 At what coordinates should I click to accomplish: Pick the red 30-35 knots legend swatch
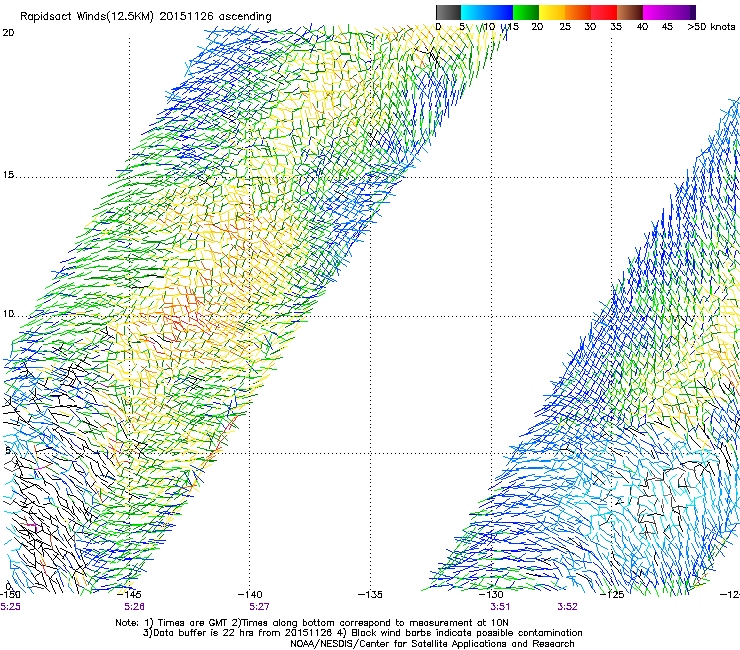pyautogui.click(x=604, y=12)
